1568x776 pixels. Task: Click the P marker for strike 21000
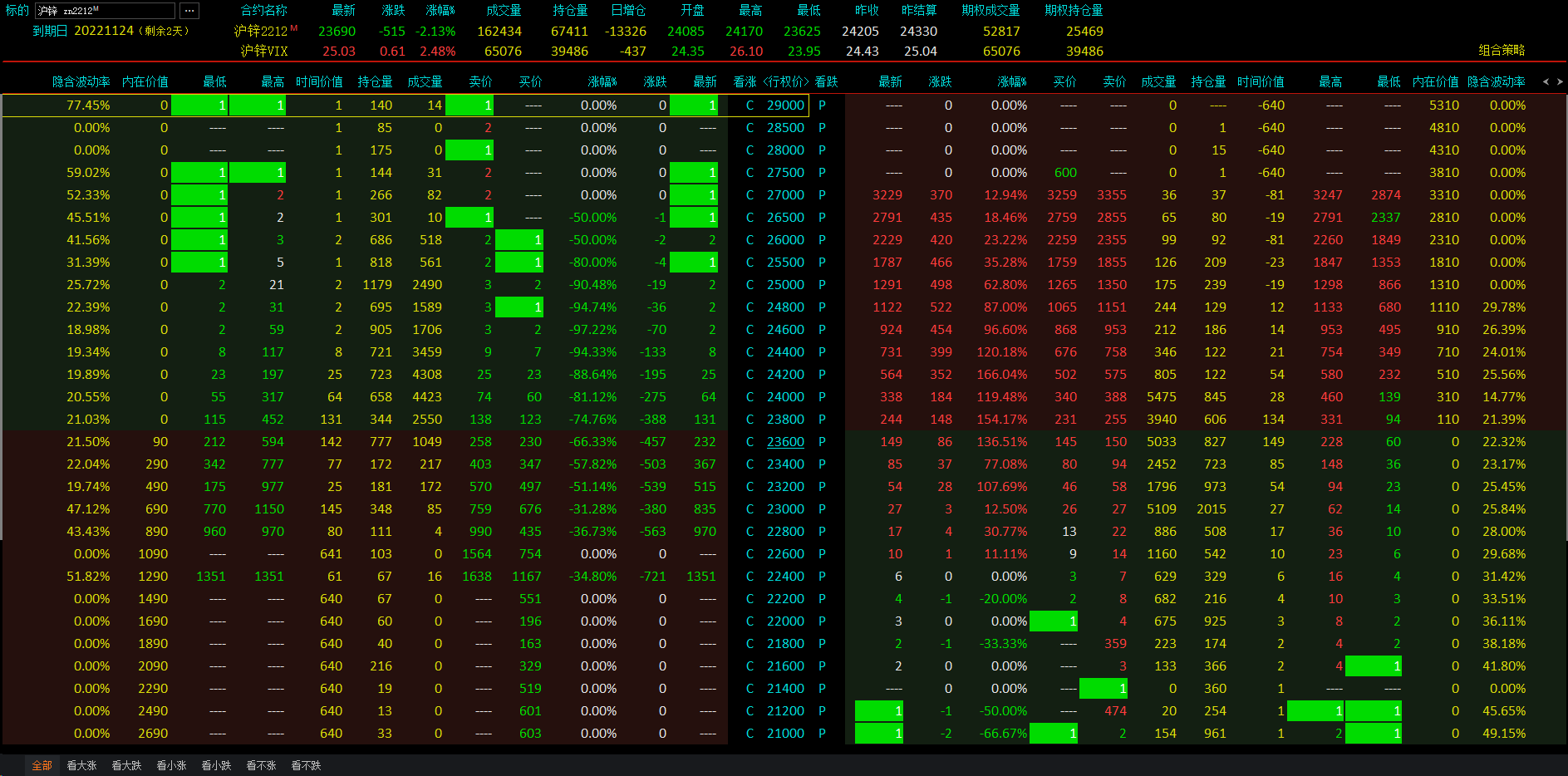tap(822, 734)
